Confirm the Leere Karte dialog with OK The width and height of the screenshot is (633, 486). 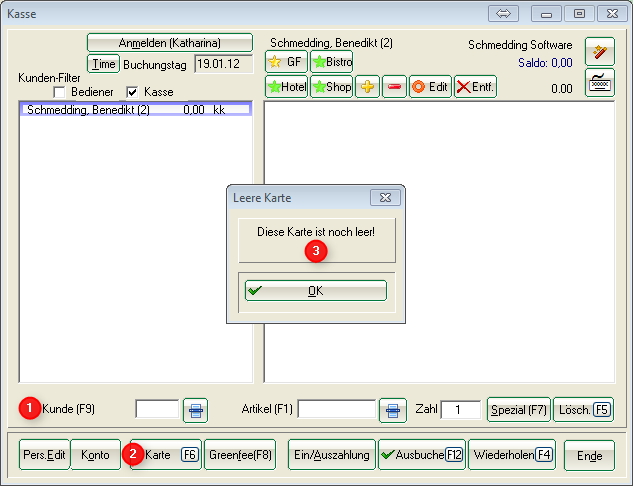pyautogui.click(x=315, y=291)
